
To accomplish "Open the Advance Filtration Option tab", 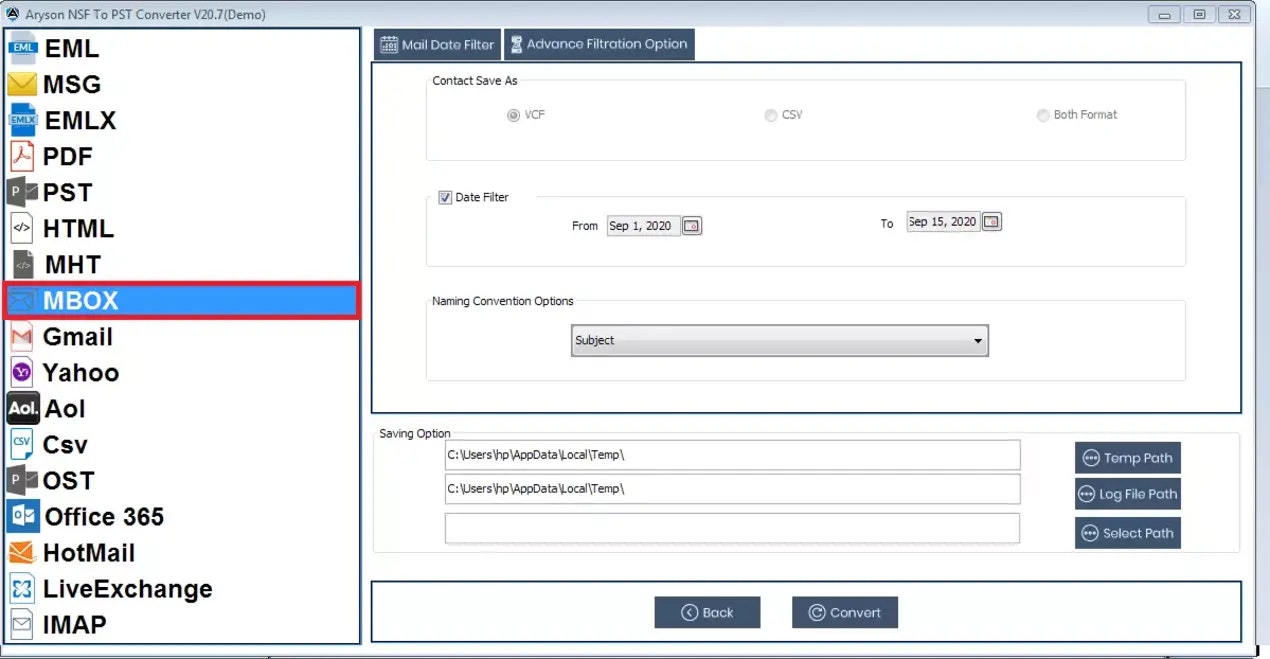I will (599, 44).
